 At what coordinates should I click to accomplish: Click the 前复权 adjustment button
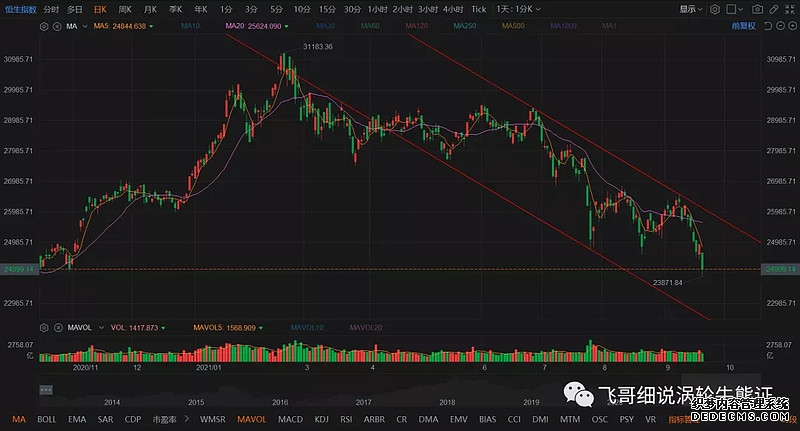(744, 26)
